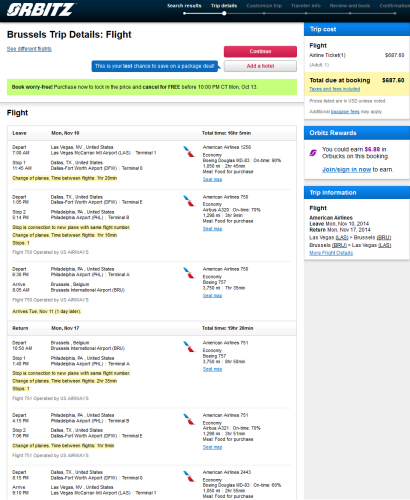
Task: Open Seat map for Brussels departure flight 751
Action: point(212,369)
